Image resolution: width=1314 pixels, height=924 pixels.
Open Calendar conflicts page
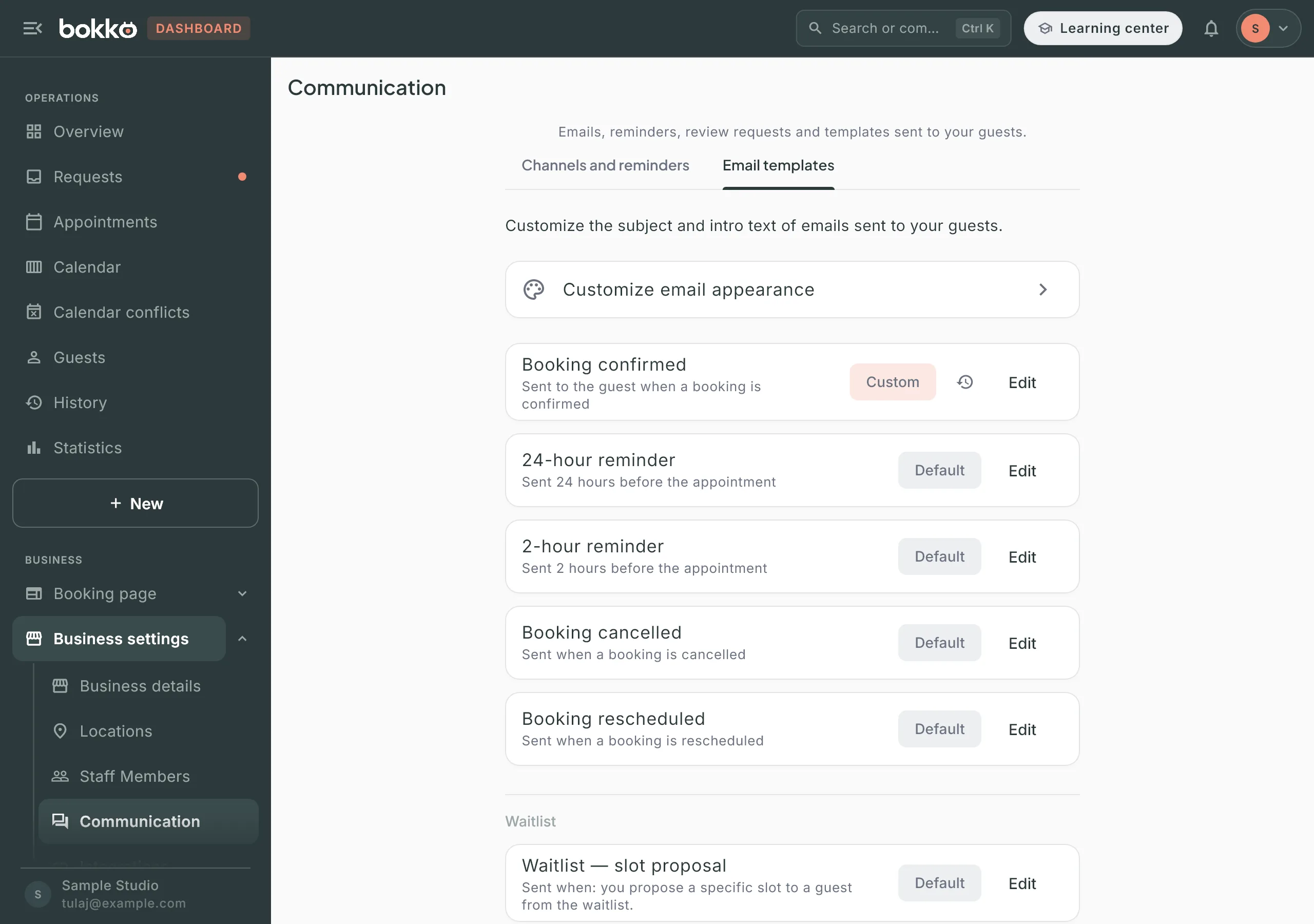[136, 312]
